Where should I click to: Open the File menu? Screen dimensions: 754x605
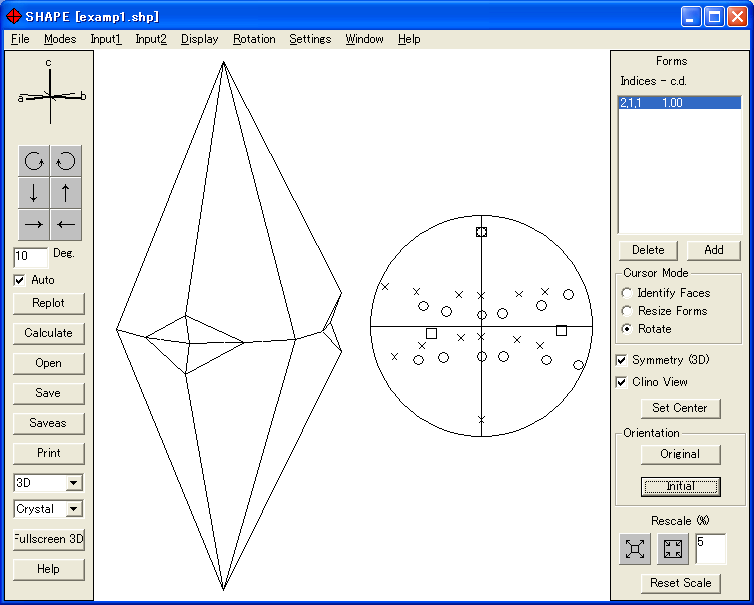click(20, 39)
